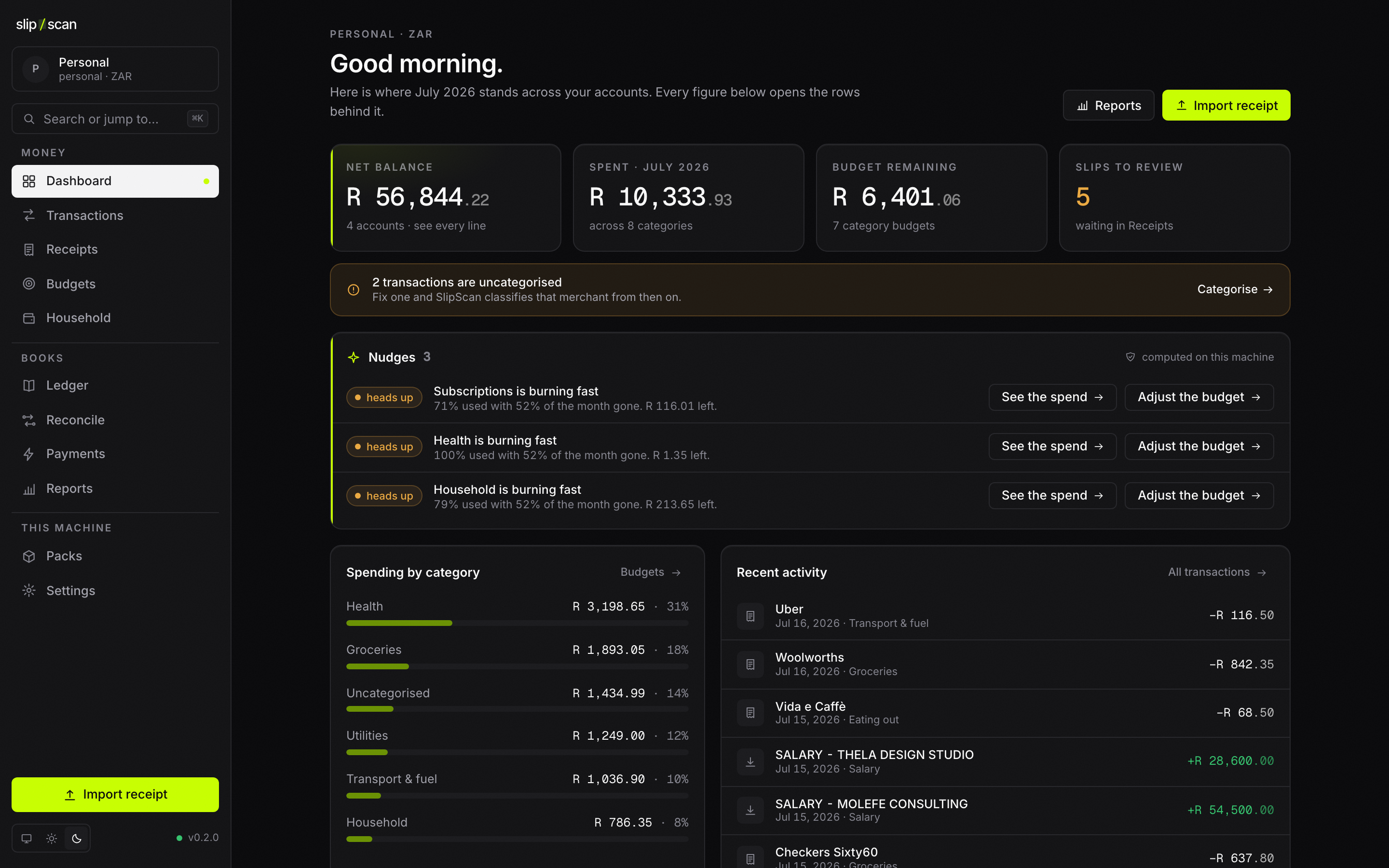See the spend for Subscriptions nudge
The height and width of the screenshot is (868, 1389).
pos(1052,397)
